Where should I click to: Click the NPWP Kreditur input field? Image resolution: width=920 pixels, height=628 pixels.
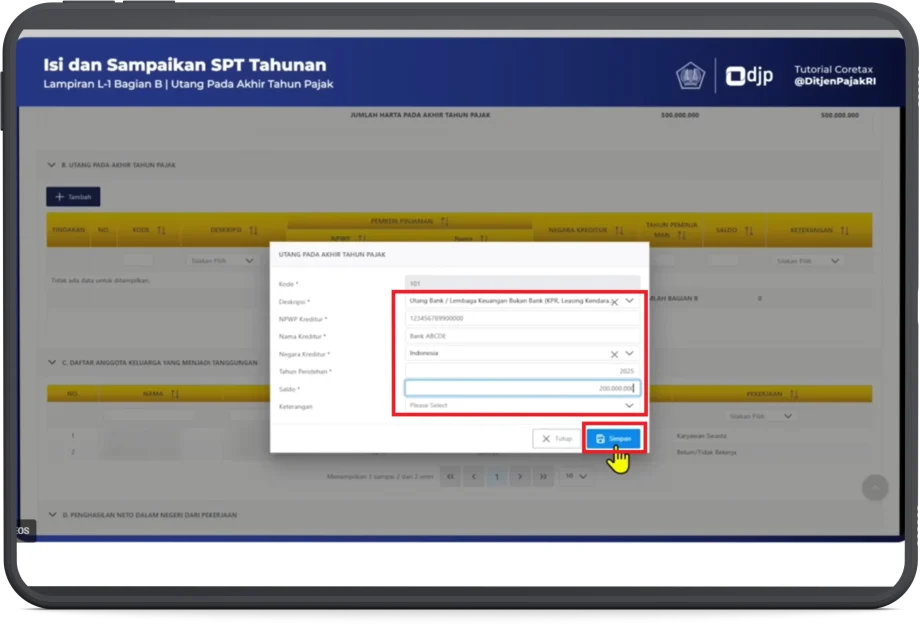(x=521, y=318)
